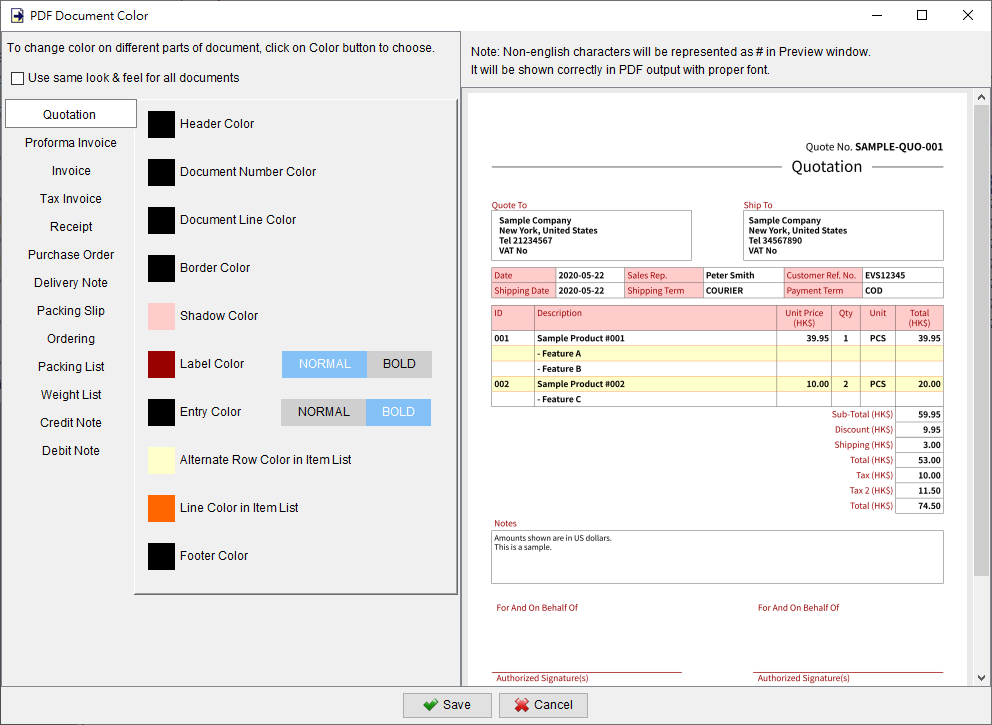Click the preview scrollbar down arrow

(981, 678)
